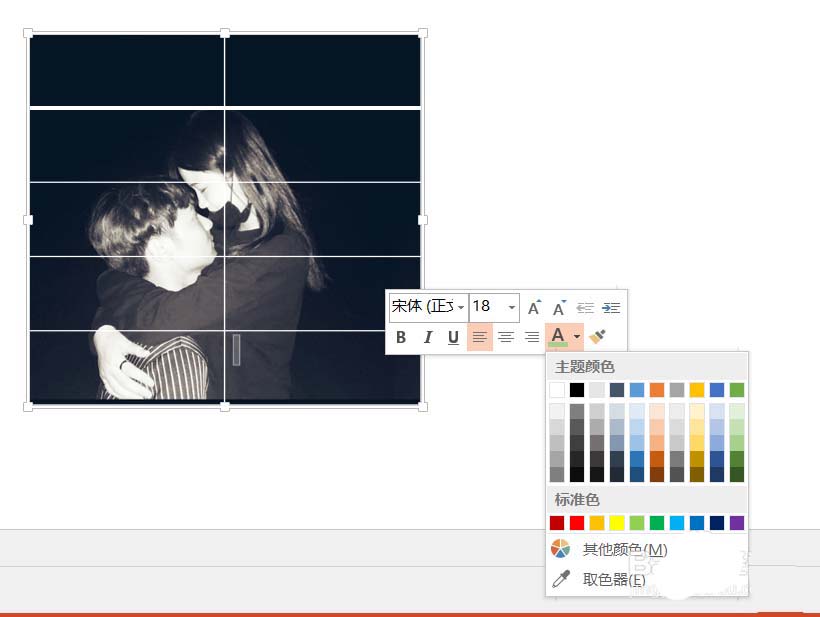Decrease list indent level icon

click(585, 307)
